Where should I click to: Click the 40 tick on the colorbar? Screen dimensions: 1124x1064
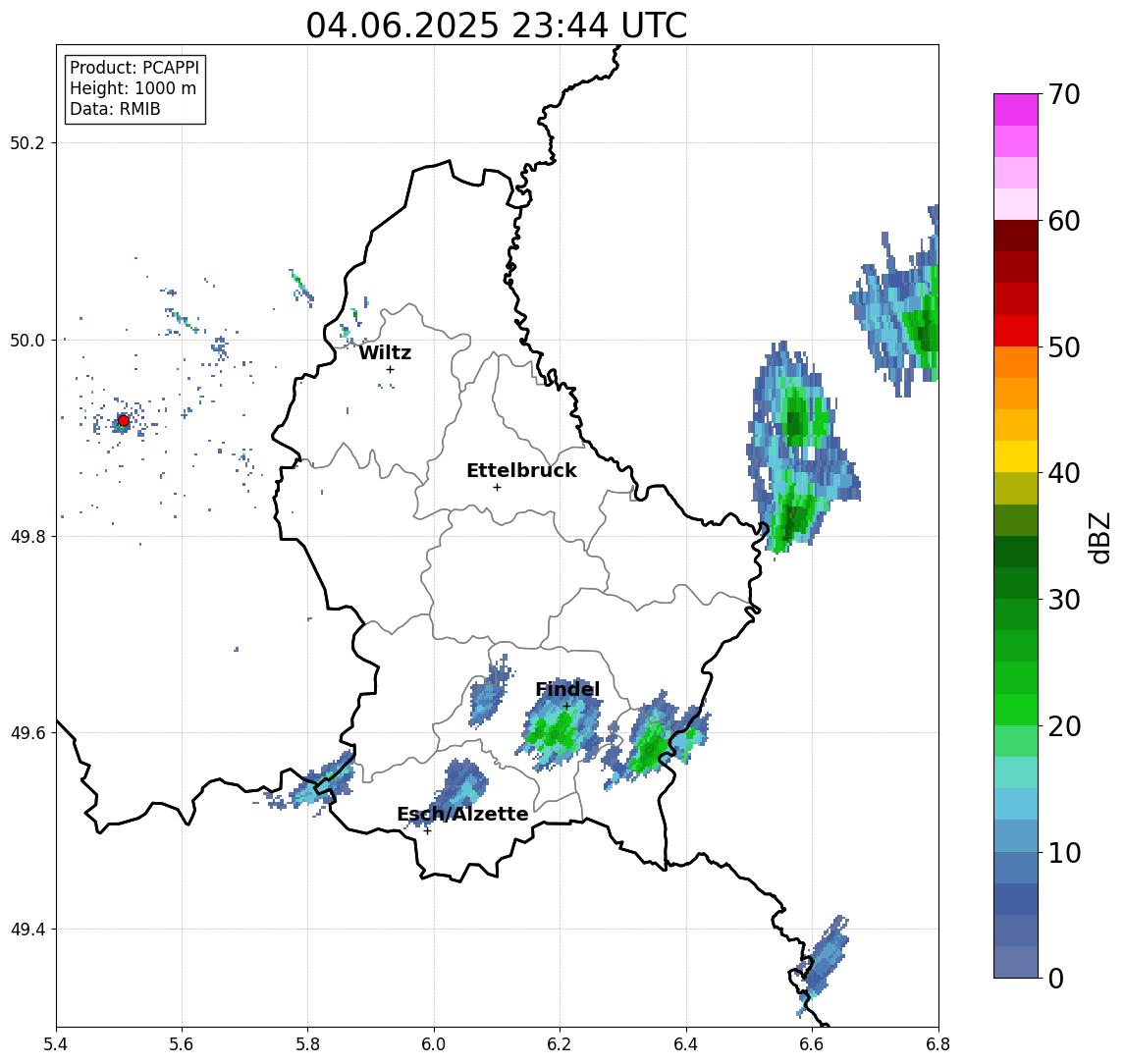[1063, 473]
